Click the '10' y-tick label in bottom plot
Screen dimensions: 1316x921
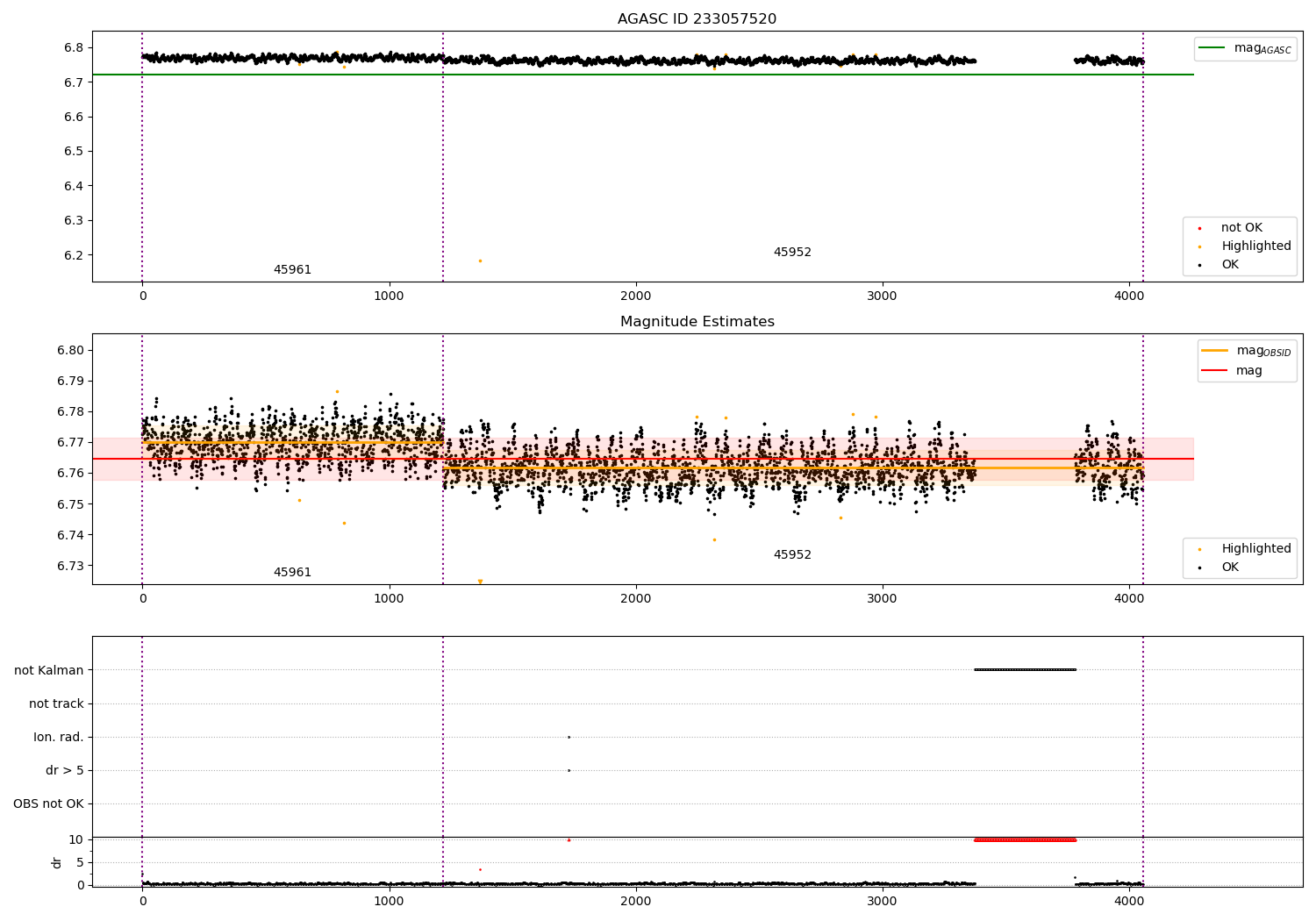[x=76, y=839]
